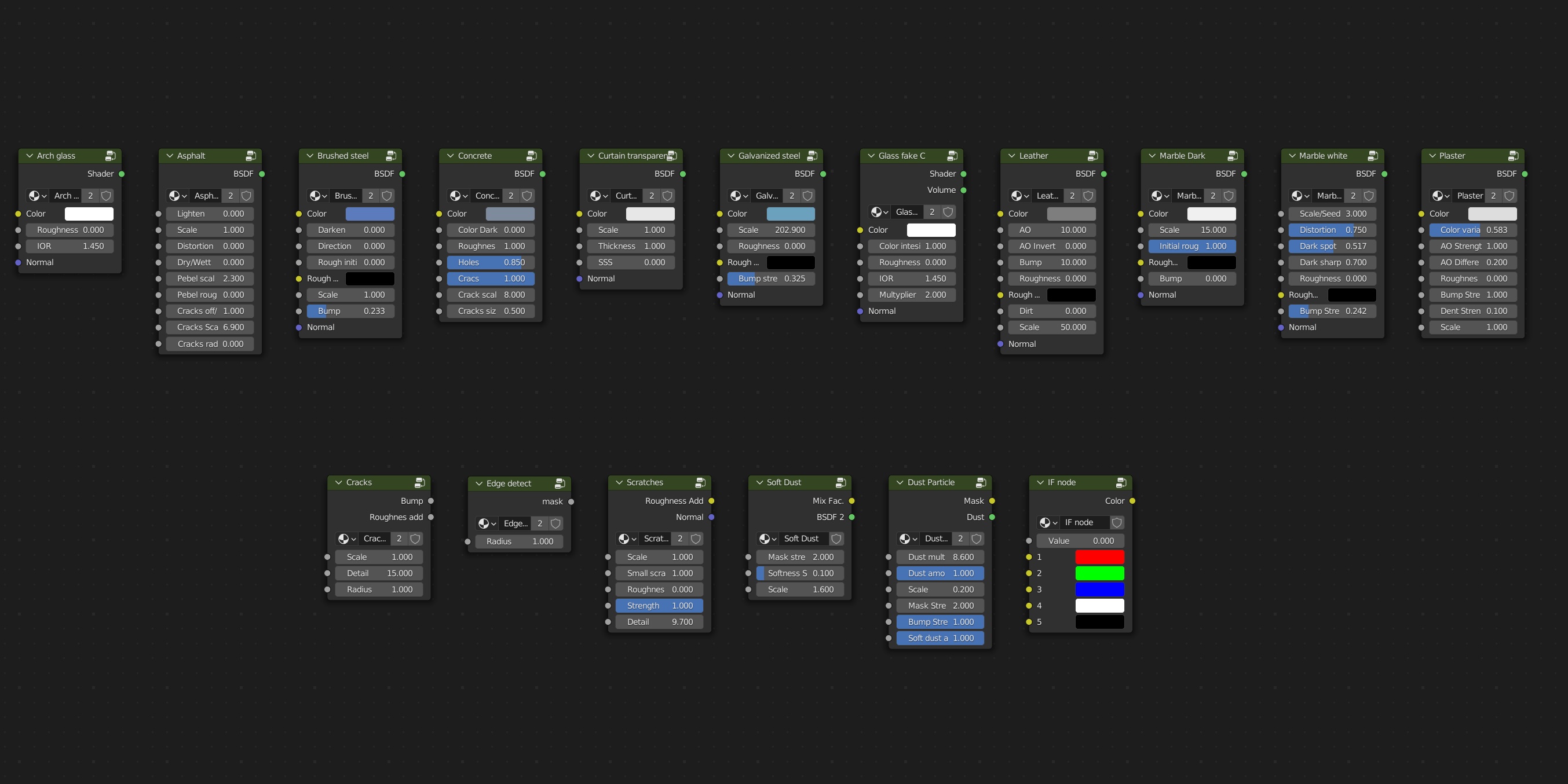The height and width of the screenshot is (784, 1568).
Task: Click the edit group icon on Leather node header
Action: (x=1092, y=156)
